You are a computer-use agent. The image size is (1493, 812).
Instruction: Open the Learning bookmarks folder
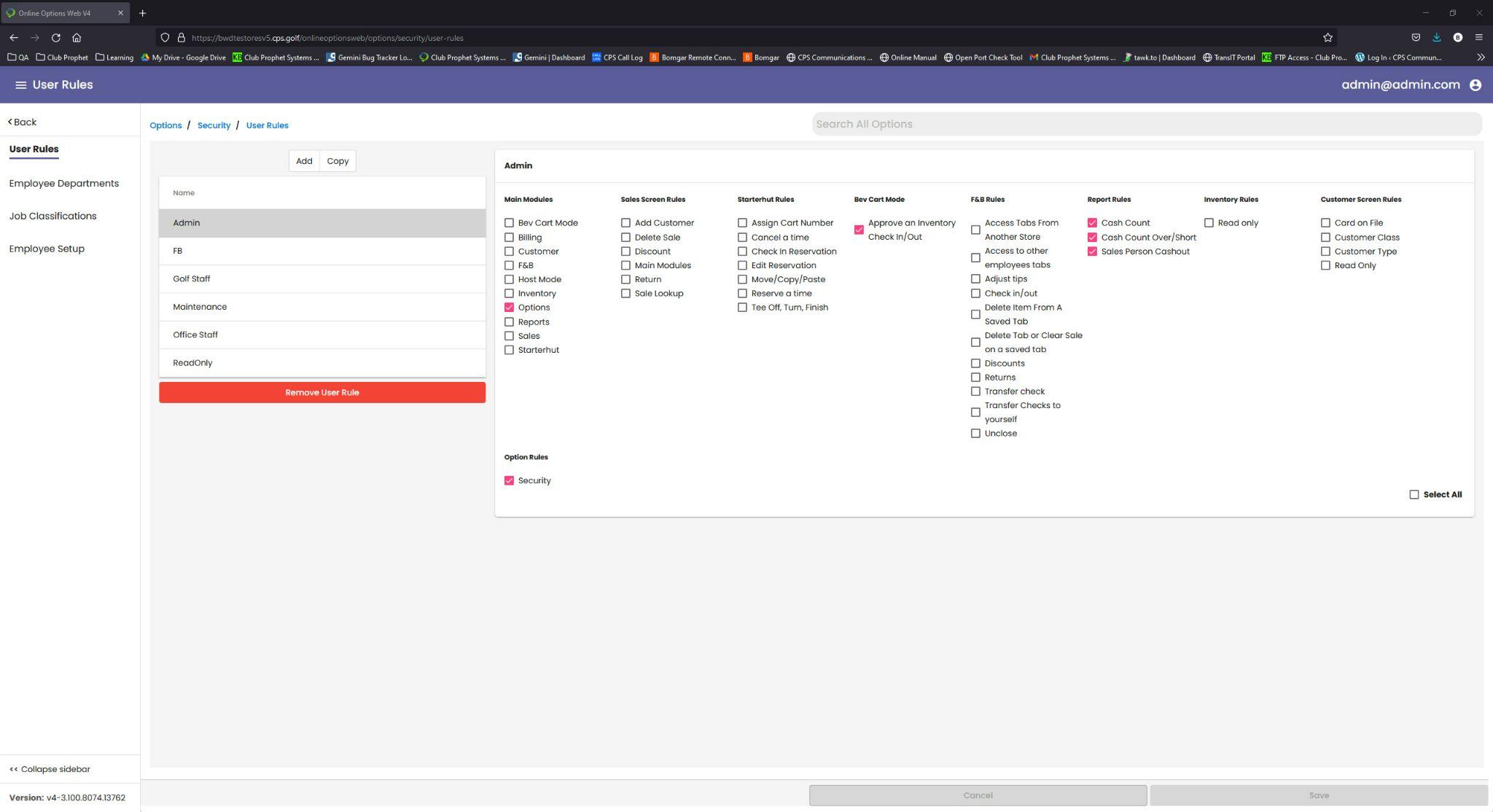(114, 58)
